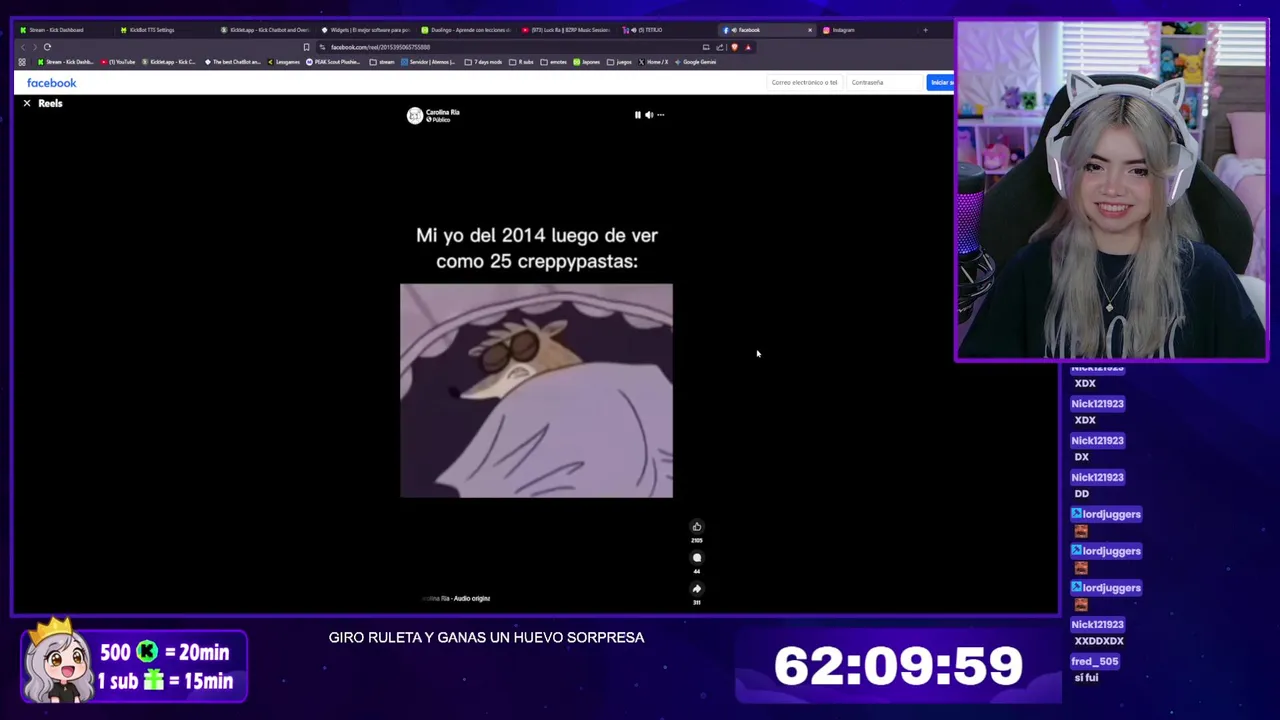This screenshot has width=1280, height=720.
Task: Click the cast screen icon in address bar
Action: tap(706, 47)
